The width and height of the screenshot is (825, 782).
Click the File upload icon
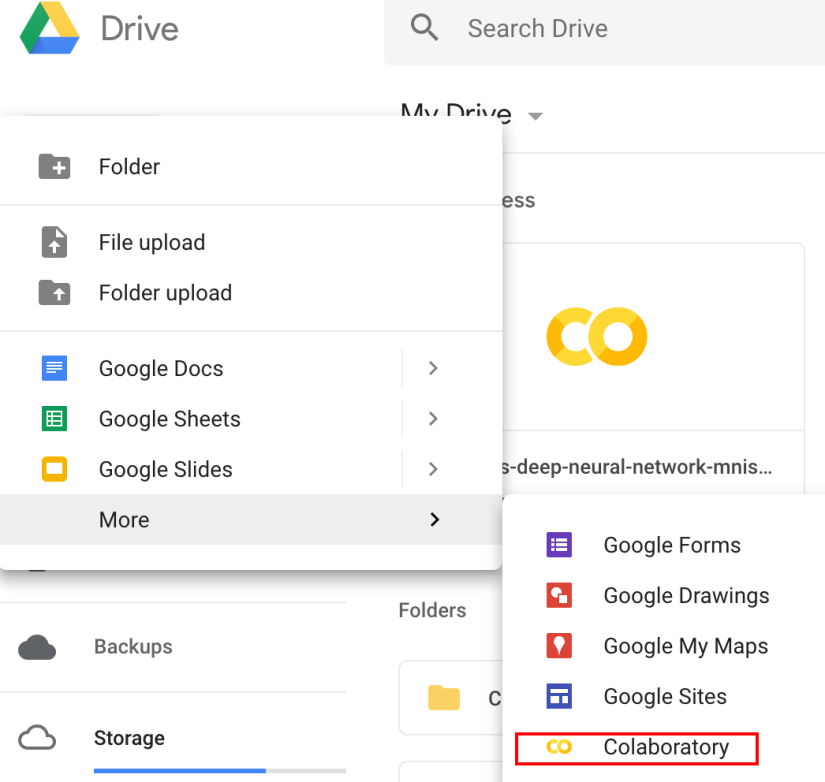[54, 242]
